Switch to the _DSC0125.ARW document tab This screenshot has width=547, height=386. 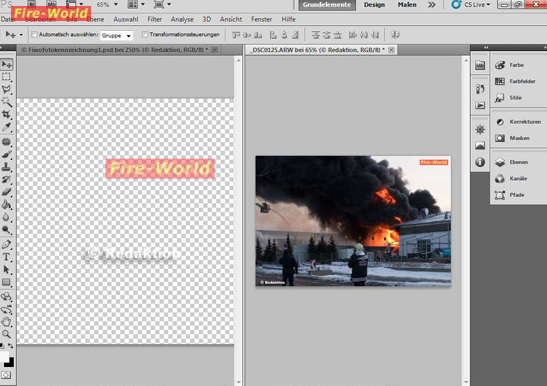pyautogui.click(x=317, y=50)
